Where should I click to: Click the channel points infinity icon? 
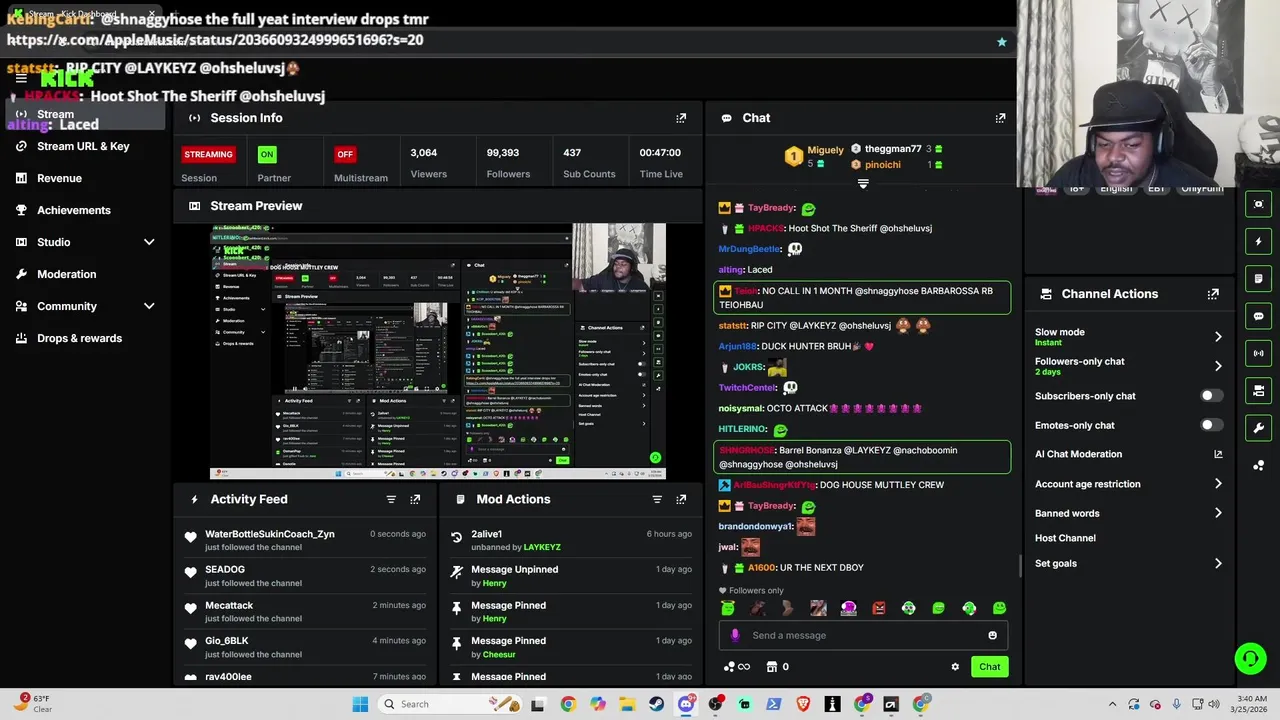click(x=737, y=667)
